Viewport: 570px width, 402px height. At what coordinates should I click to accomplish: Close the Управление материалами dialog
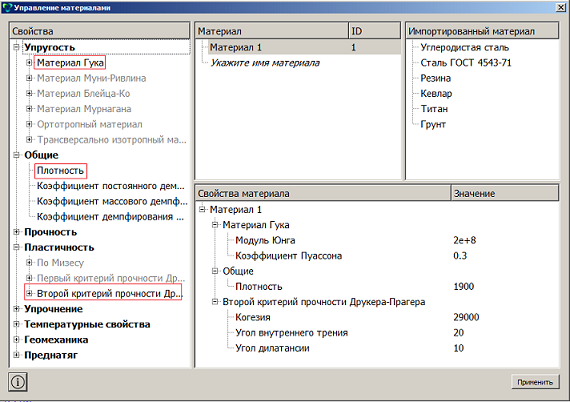coord(561,7)
